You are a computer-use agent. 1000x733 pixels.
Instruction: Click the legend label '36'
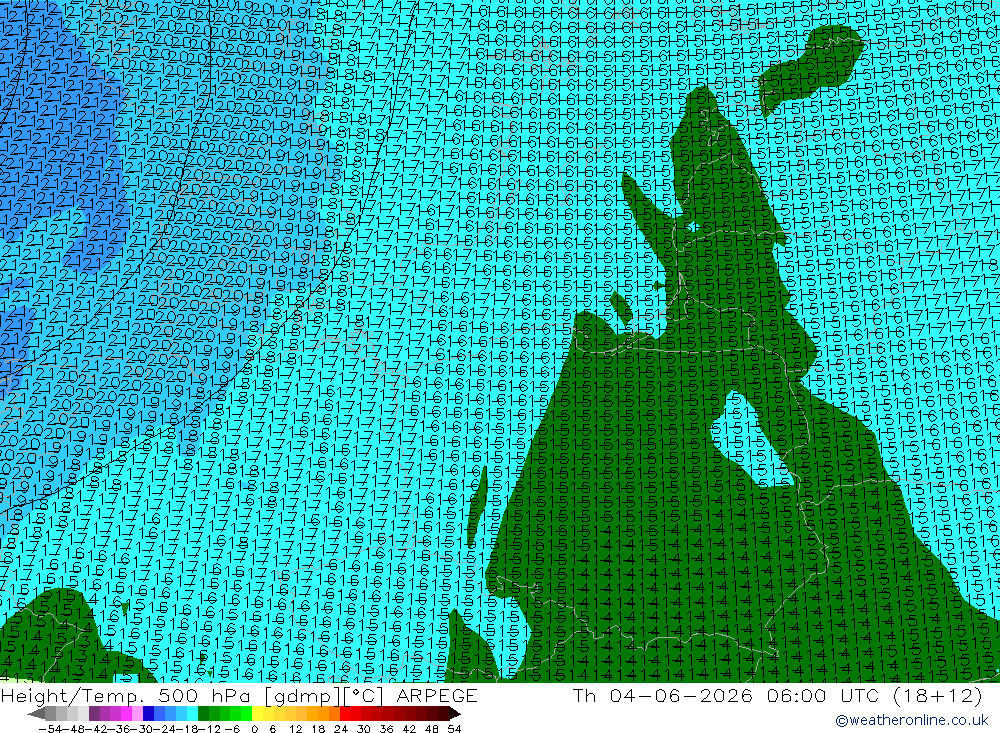(386, 729)
